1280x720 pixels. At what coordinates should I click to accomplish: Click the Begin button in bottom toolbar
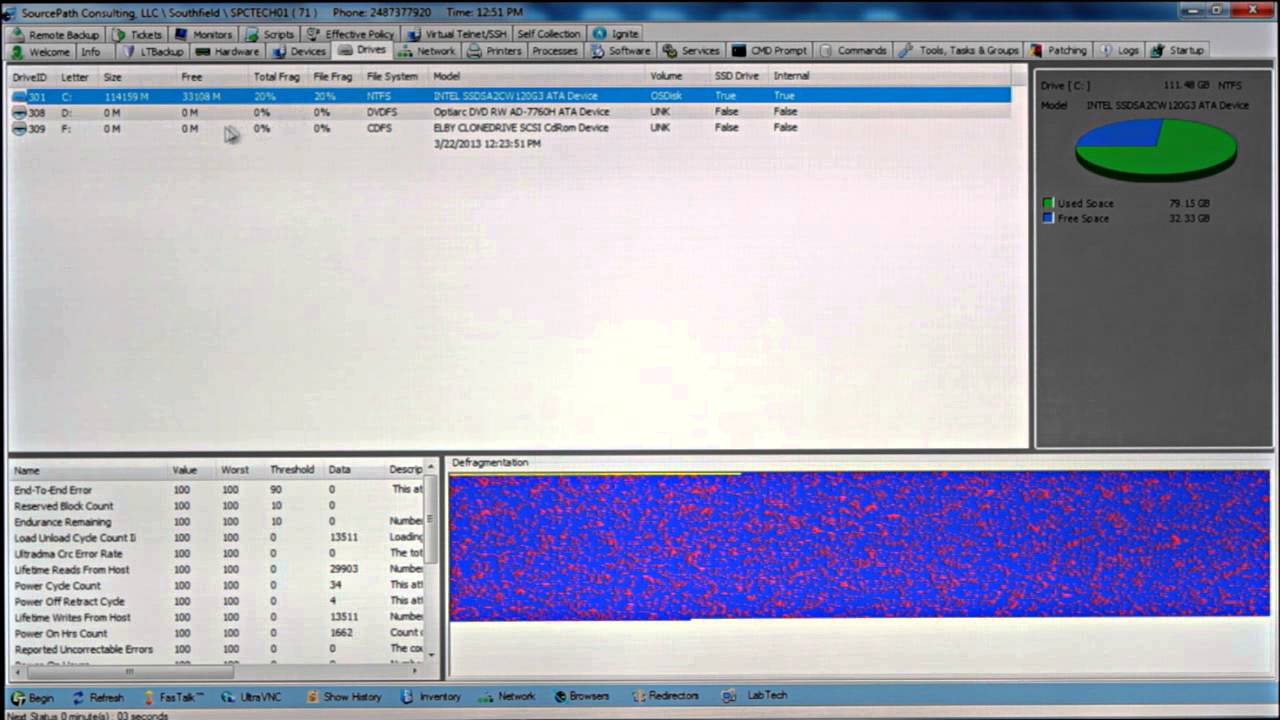coord(32,697)
